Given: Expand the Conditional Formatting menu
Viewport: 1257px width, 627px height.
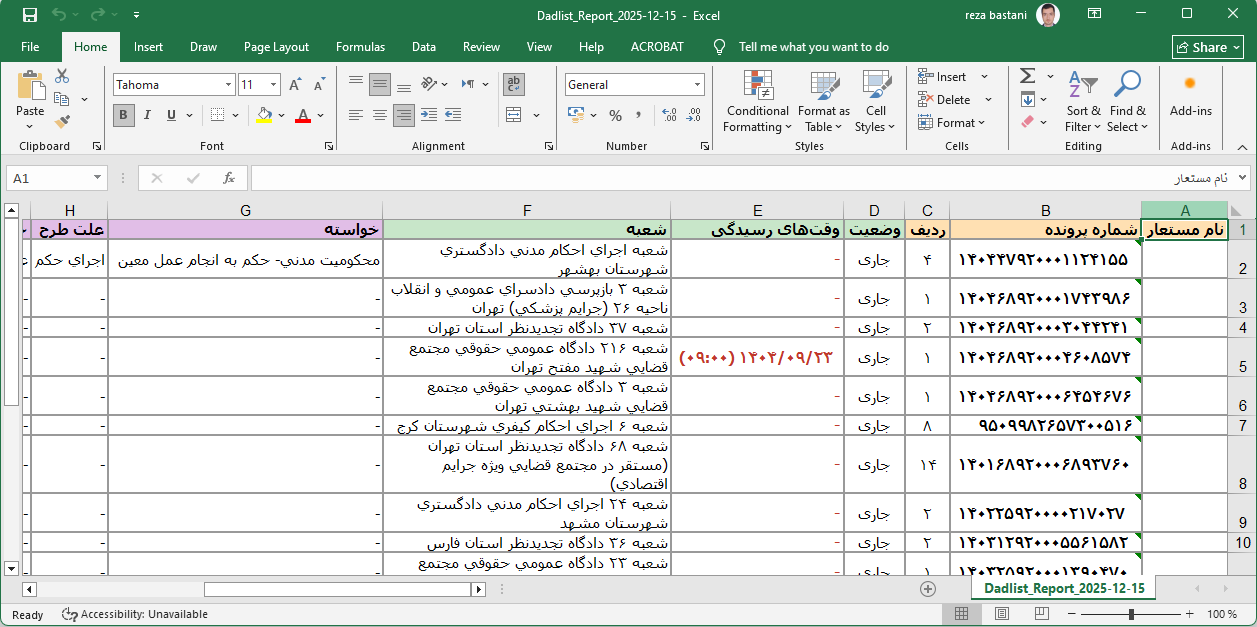Looking at the screenshot, I should point(757,101).
